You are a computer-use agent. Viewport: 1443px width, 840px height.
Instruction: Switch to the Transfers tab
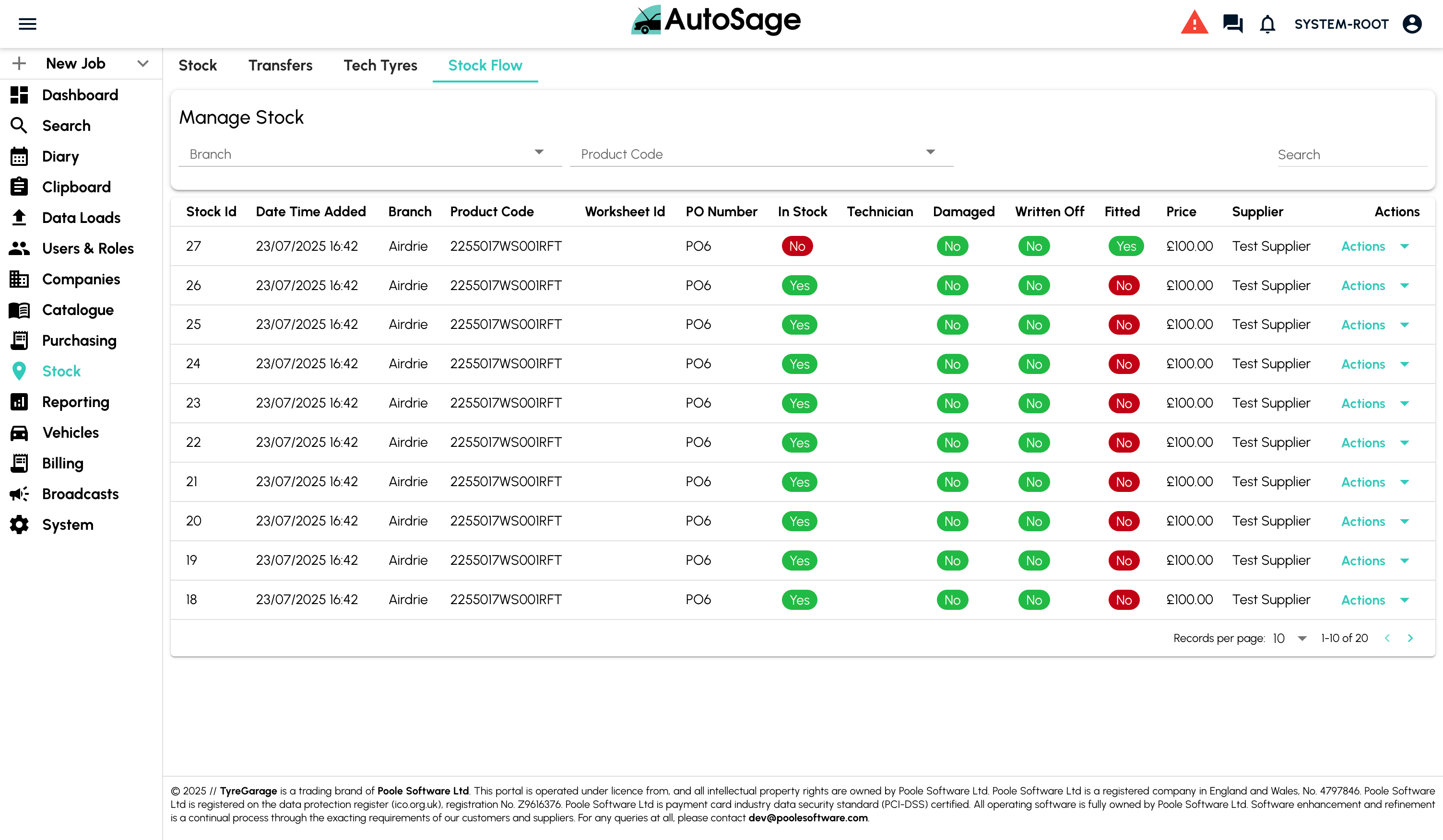tap(280, 65)
